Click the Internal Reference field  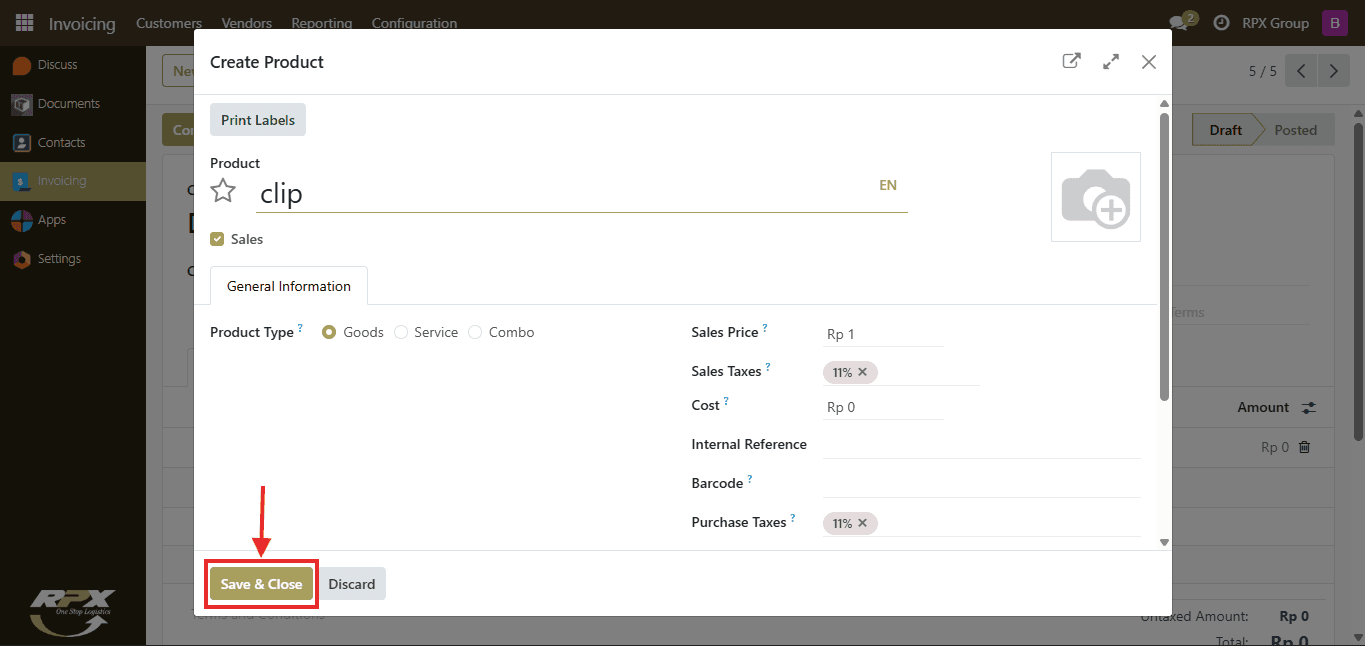pos(982,445)
